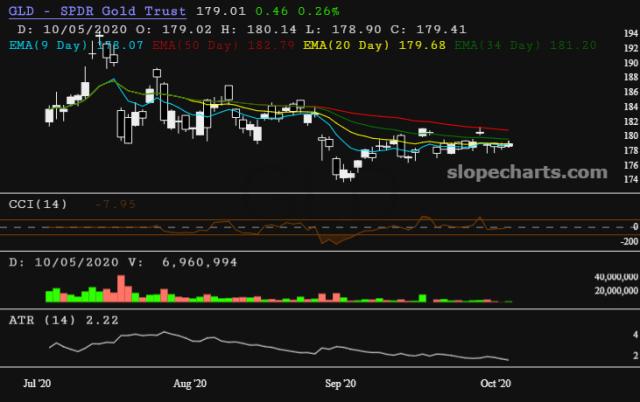
Task: Click the tallest red volume bar
Action: tap(121, 289)
